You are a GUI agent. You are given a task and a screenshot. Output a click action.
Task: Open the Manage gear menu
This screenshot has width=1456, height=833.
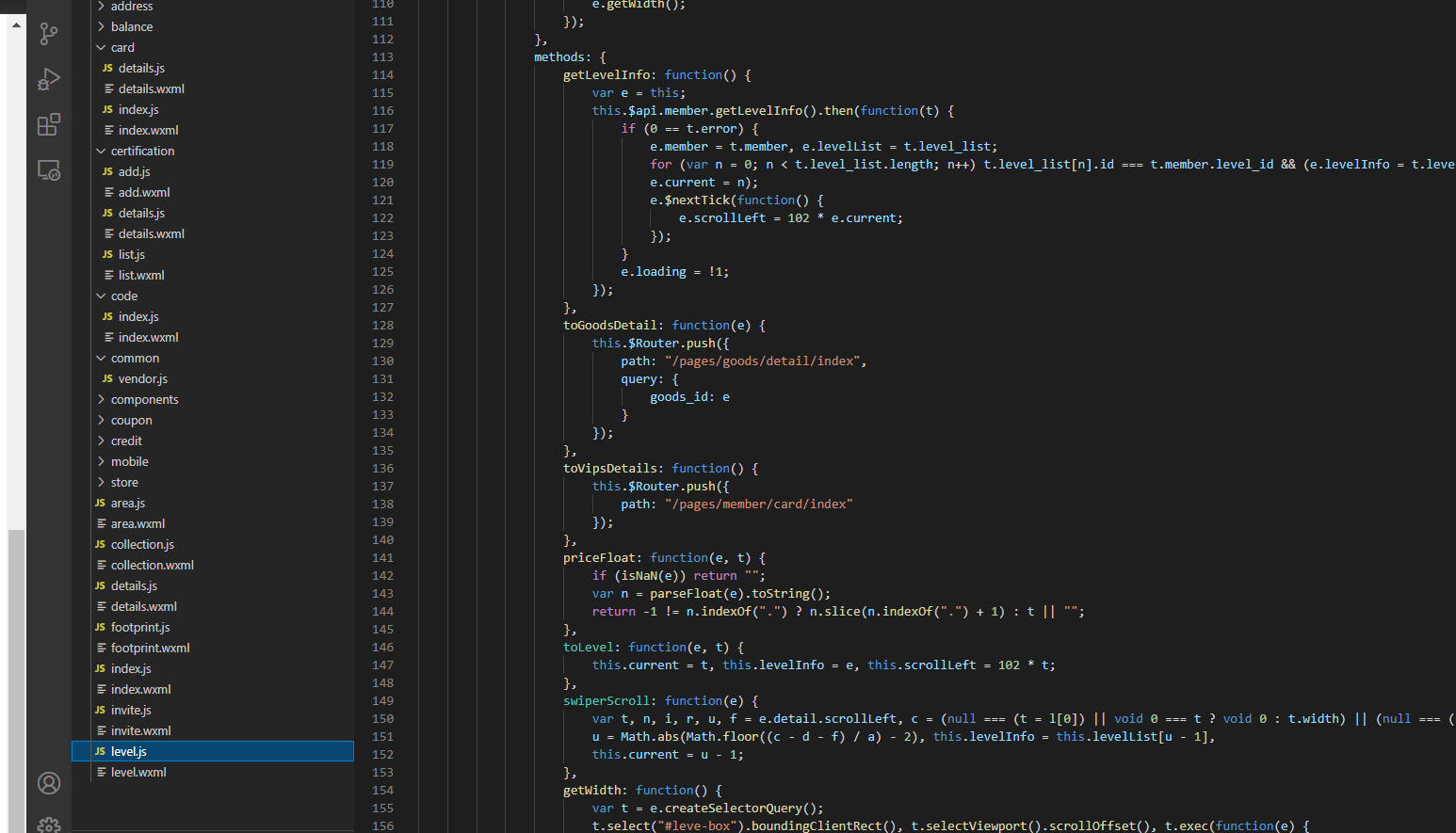click(49, 825)
